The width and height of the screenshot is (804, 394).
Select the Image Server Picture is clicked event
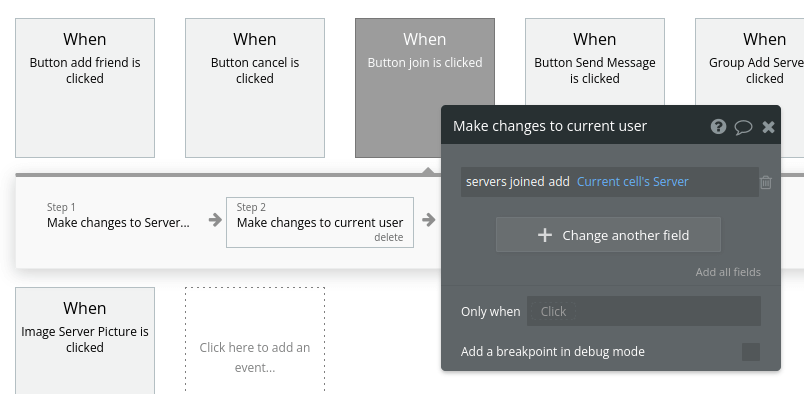click(85, 340)
